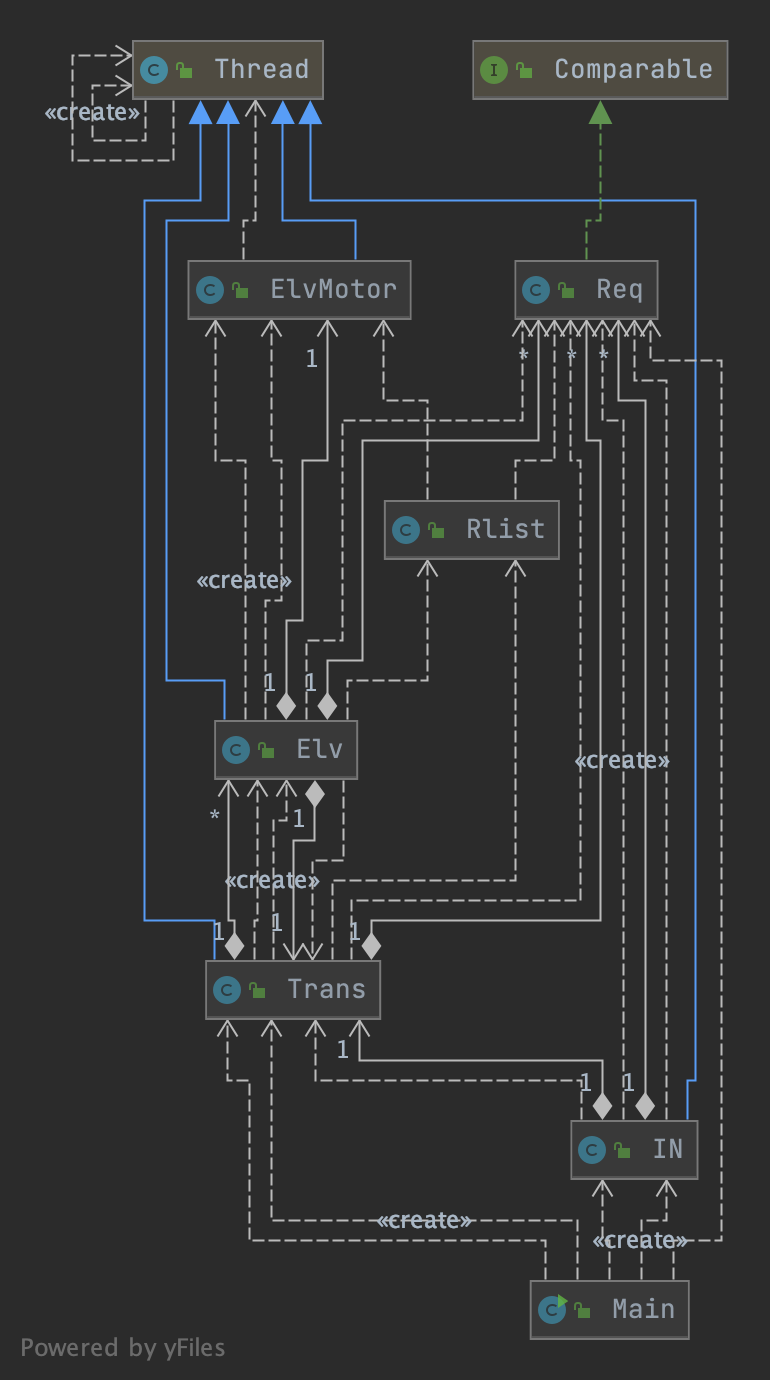The width and height of the screenshot is (770, 1380).
Task: Click the Main class name text
Action: 643,1309
